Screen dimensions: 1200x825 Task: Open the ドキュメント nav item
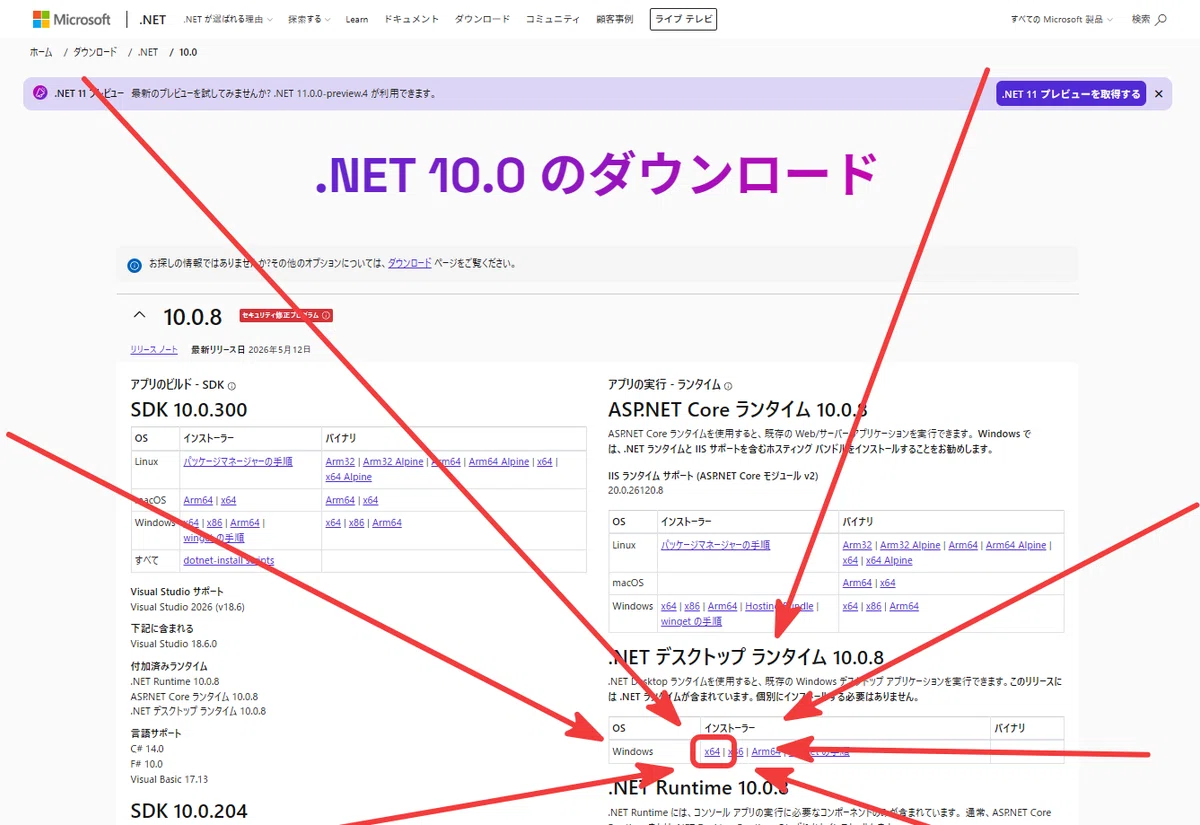click(x=411, y=19)
